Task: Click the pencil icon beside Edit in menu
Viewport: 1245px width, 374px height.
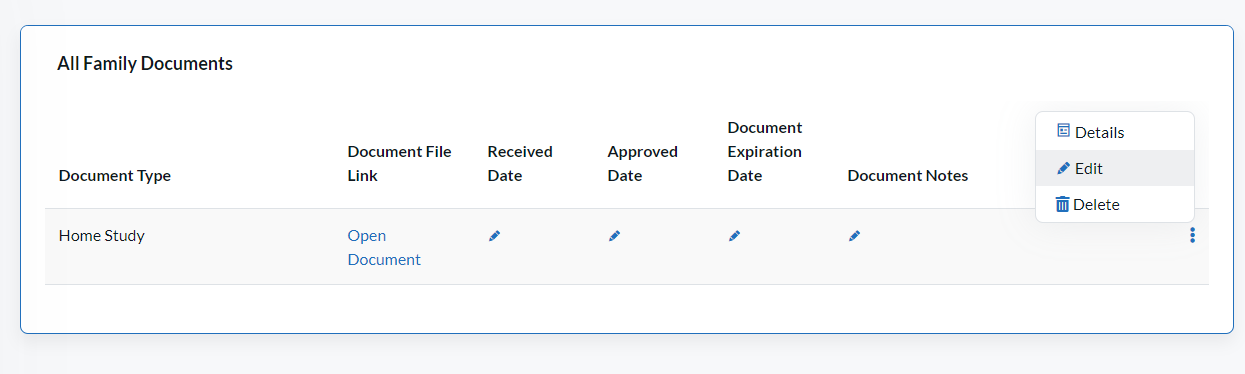Action: pyautogui.click(x=1063, y=168)
